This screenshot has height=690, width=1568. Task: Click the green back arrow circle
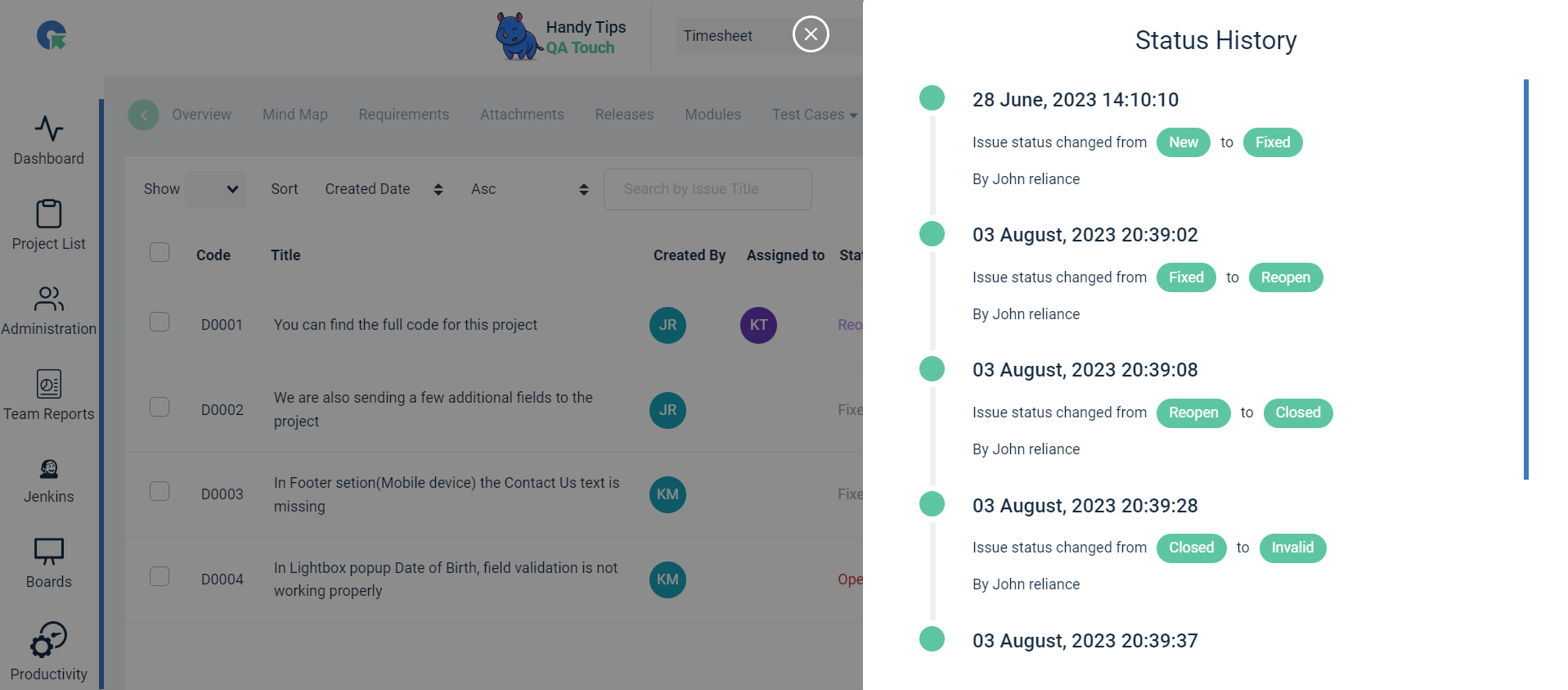(x=144, y=115)
